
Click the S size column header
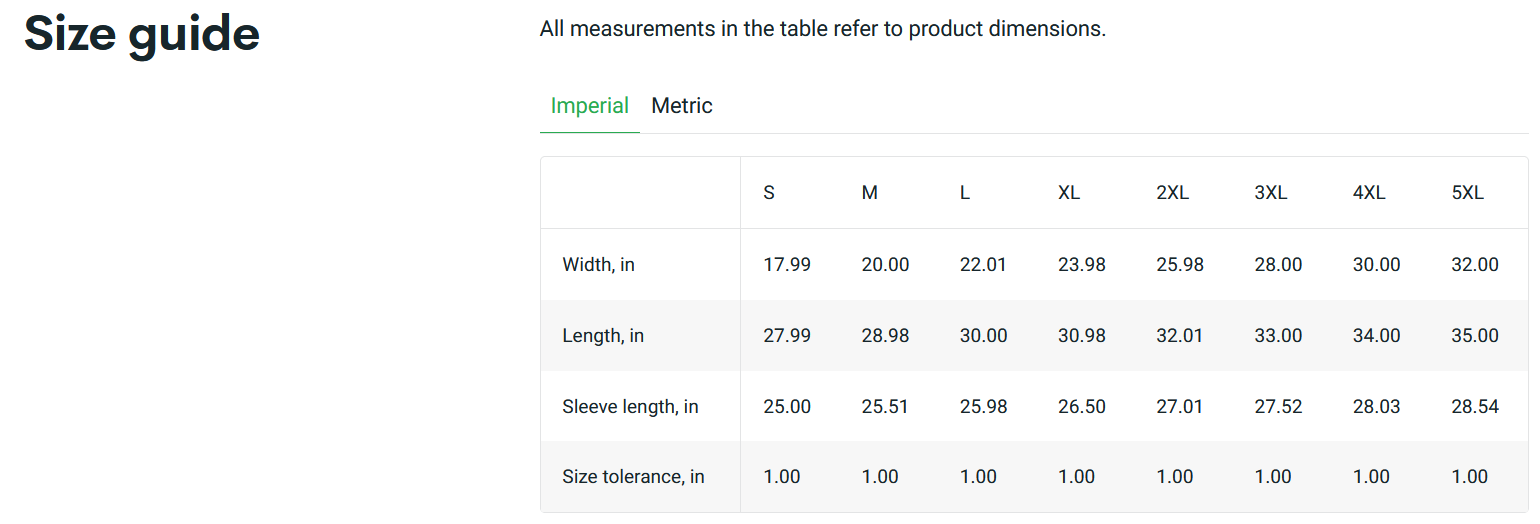pyautogui.click(x=769, y=193)
